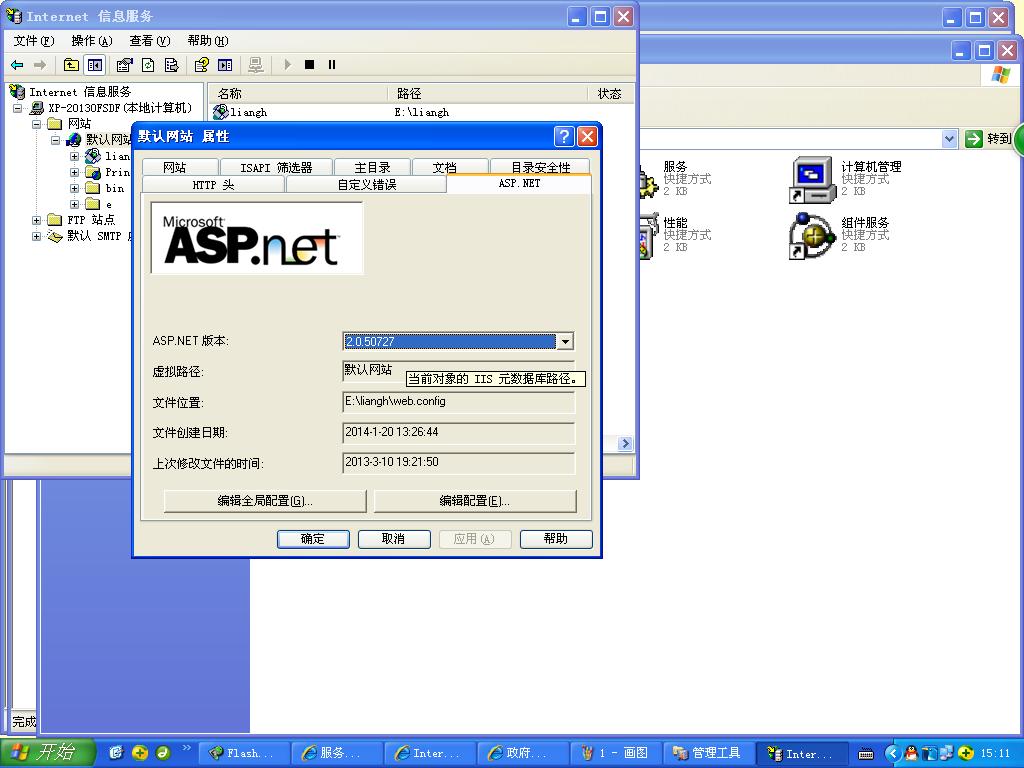
Task: Click the first quick launch icon beside Start
Action: pyautogui.click(x=116, y=753)
